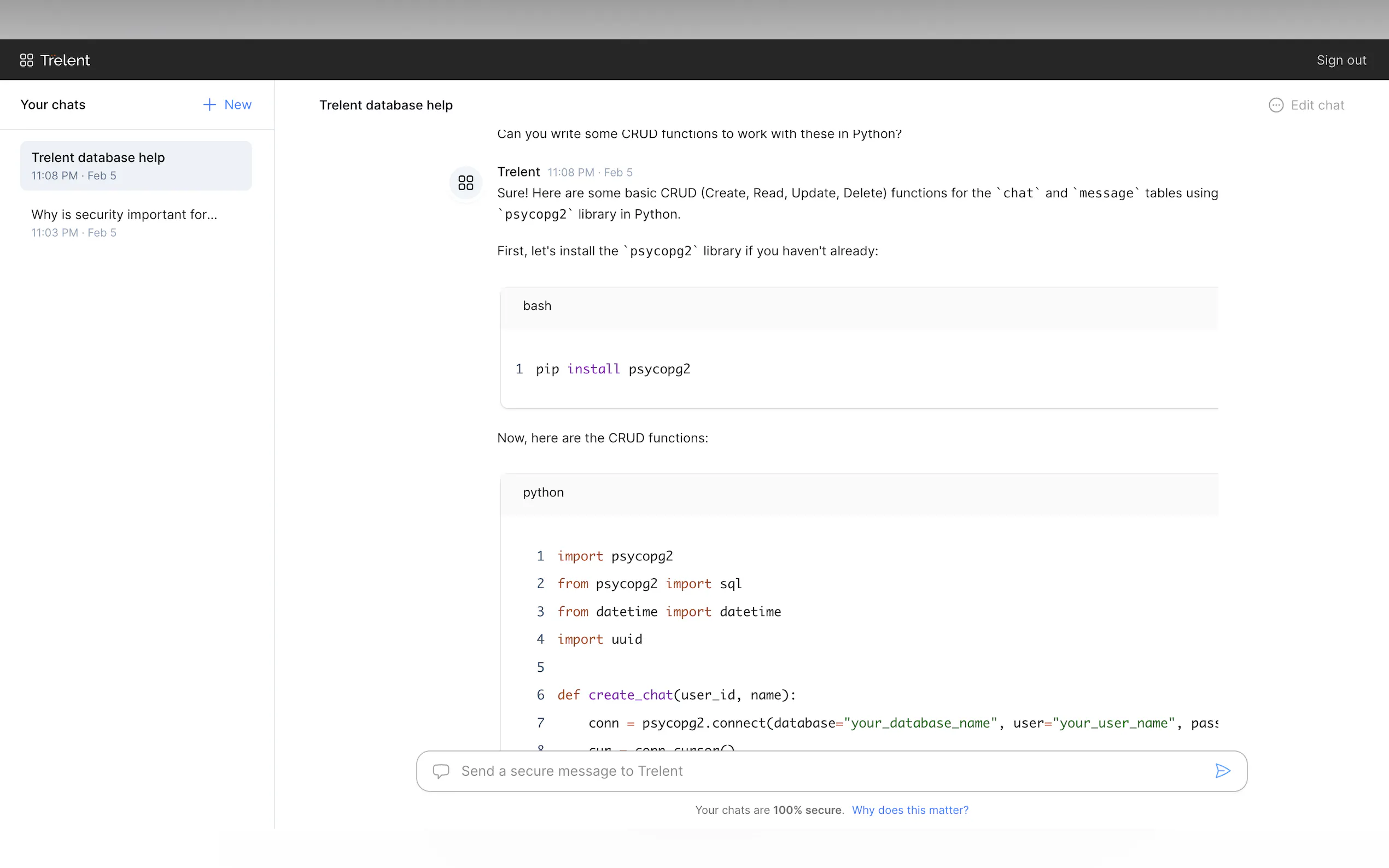Click the 'def create_chat(user_id, name):' line
The image size is (1389, 868).
point(676,695)
